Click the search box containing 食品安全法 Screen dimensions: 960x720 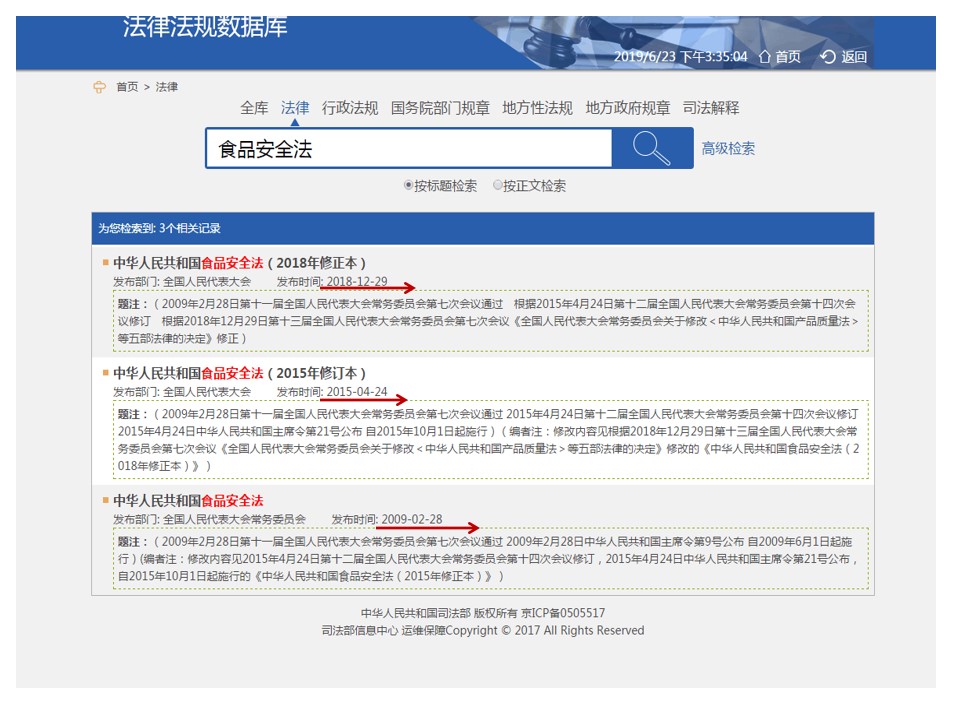408,149
